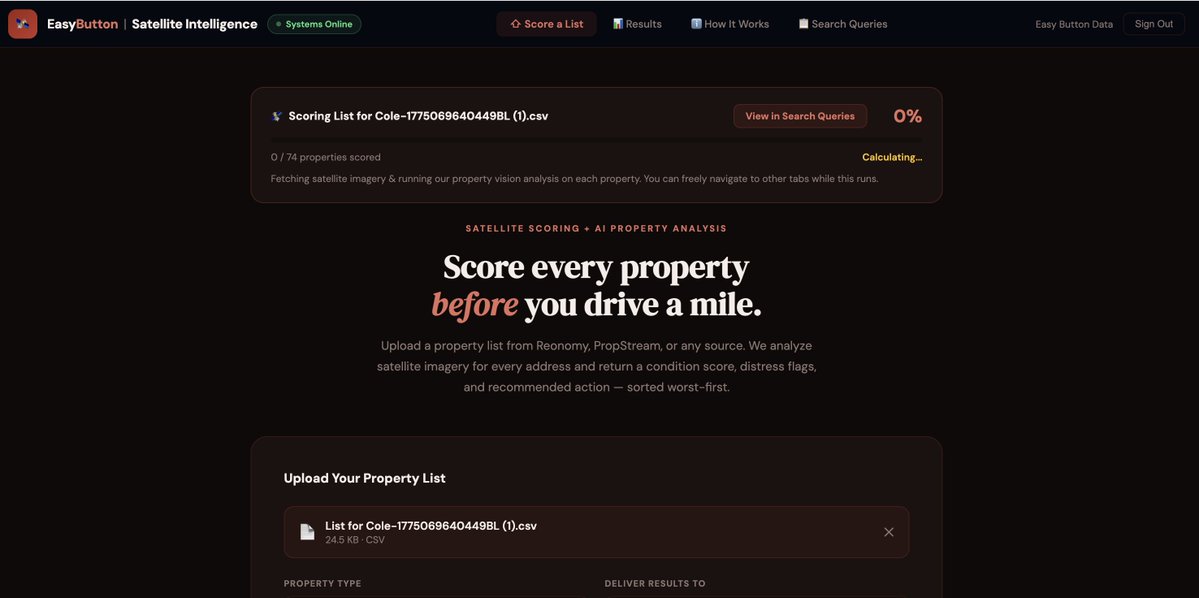Viewport: 1199px width, 598px height.
Task: Open the How It Works tab
Action: [729, 24]
